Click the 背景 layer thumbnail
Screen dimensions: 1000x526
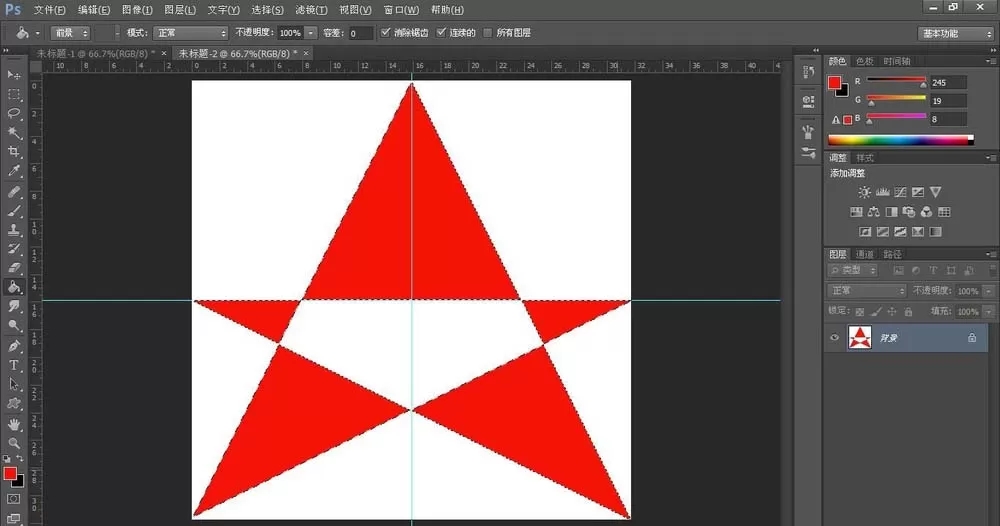click(860, 337)
